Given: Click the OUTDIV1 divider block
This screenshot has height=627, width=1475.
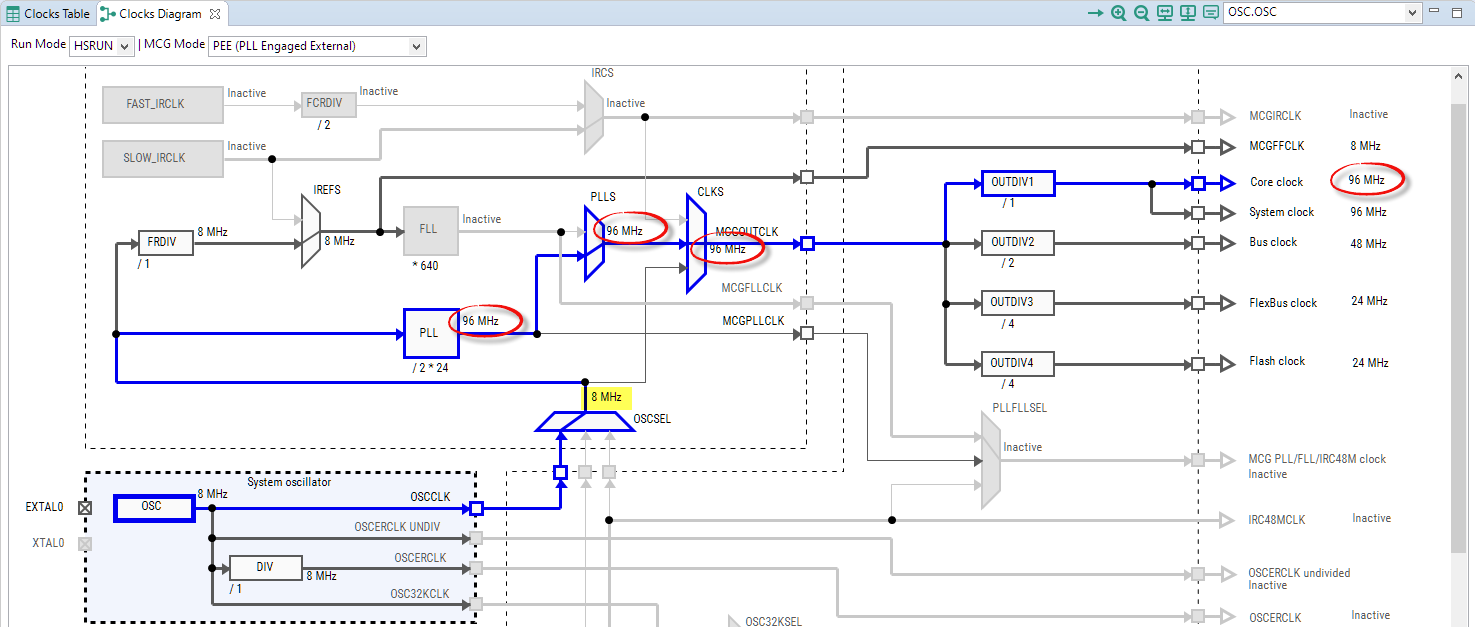Looking at the screenshot, I should 1018,183.
